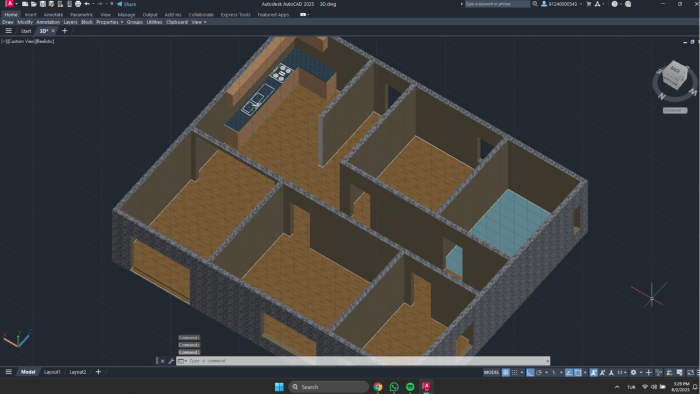Click the MODEL space status bar button
Screen dimensions: 700x394
coord(492,372)
